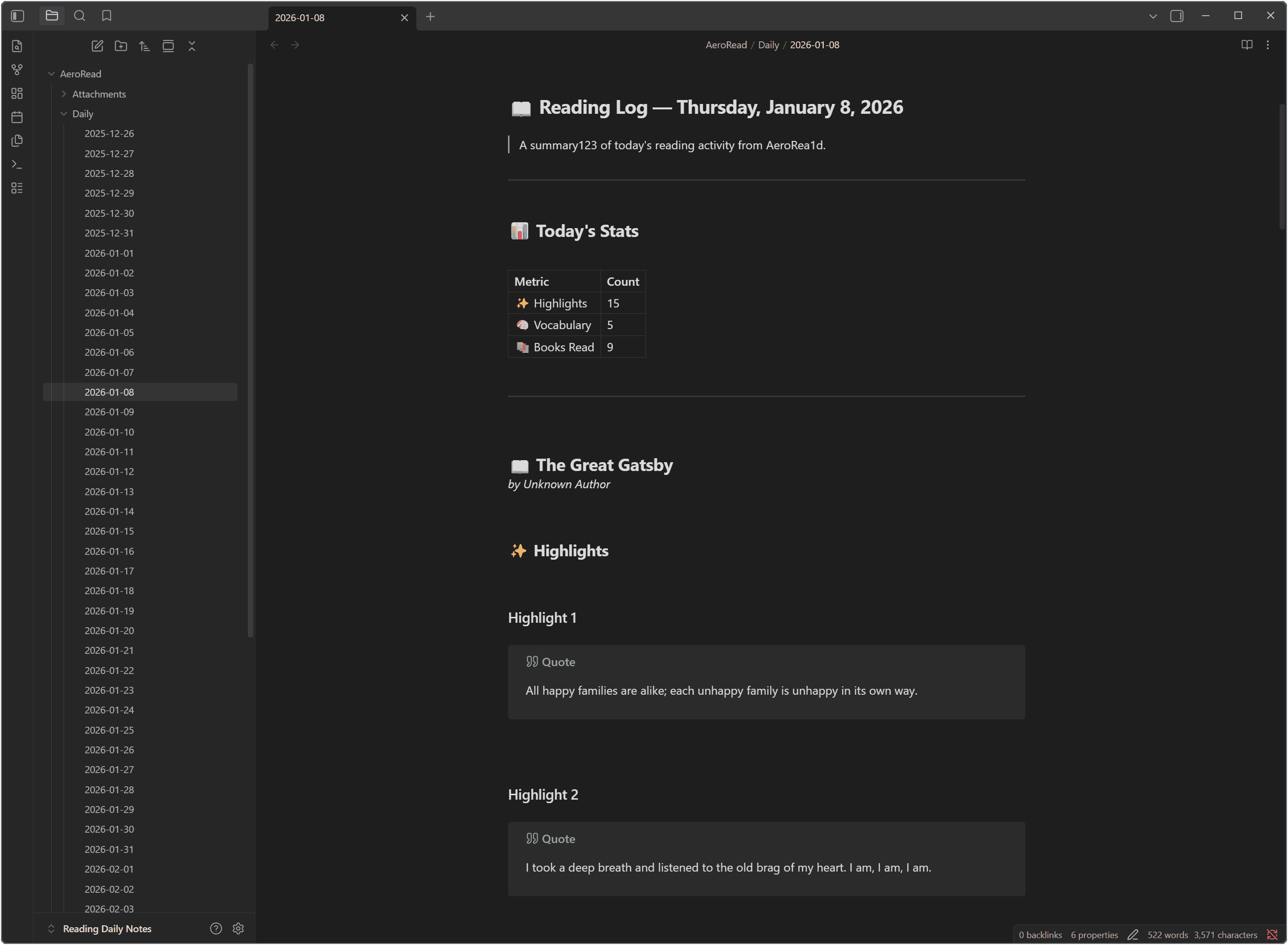Change the file explorer sort order
Image resolution: width=1288 pixels, height=945 pixels.
(x=144, y=46)
